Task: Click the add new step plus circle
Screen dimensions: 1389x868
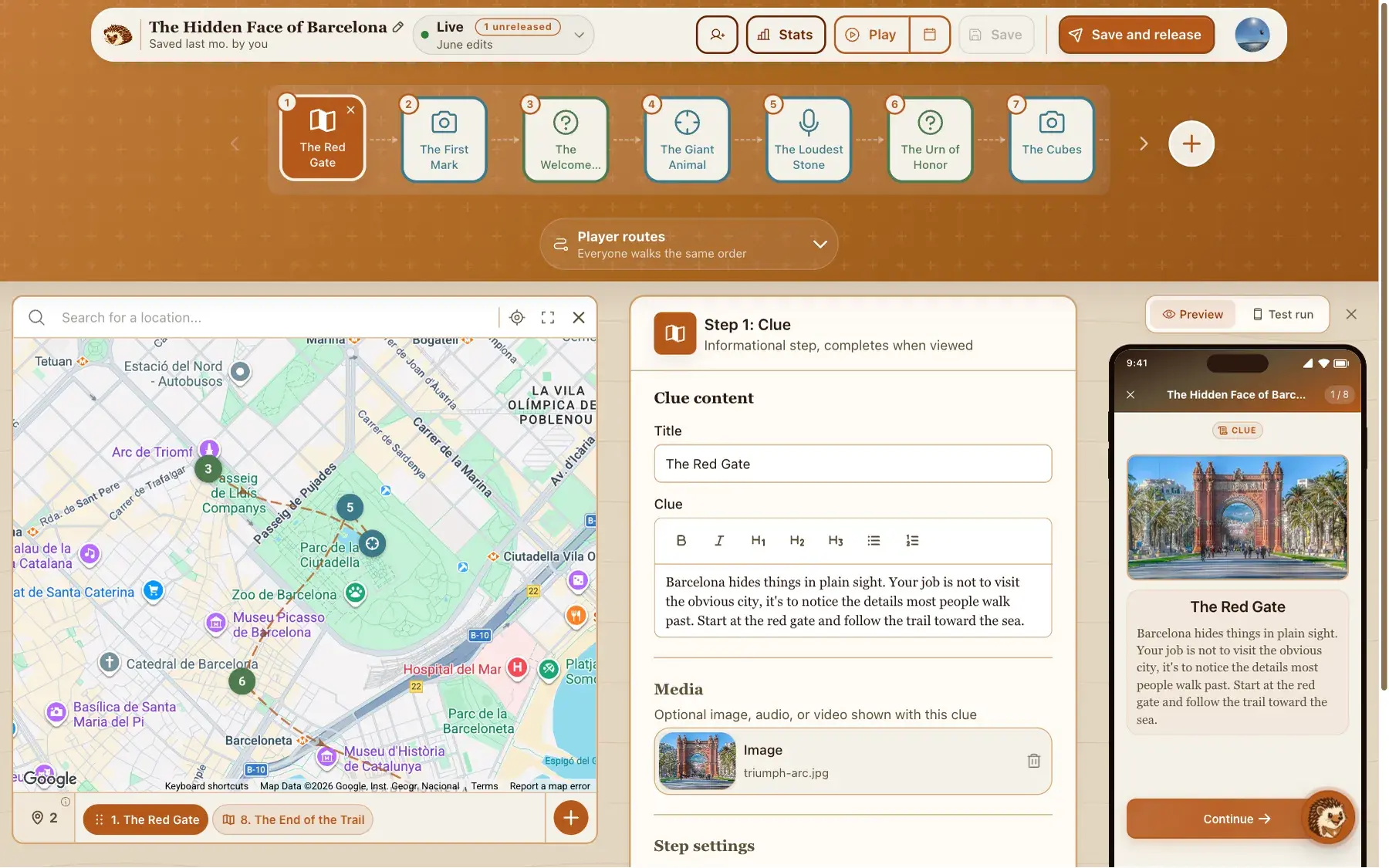Action: (x=1191, y=144)
